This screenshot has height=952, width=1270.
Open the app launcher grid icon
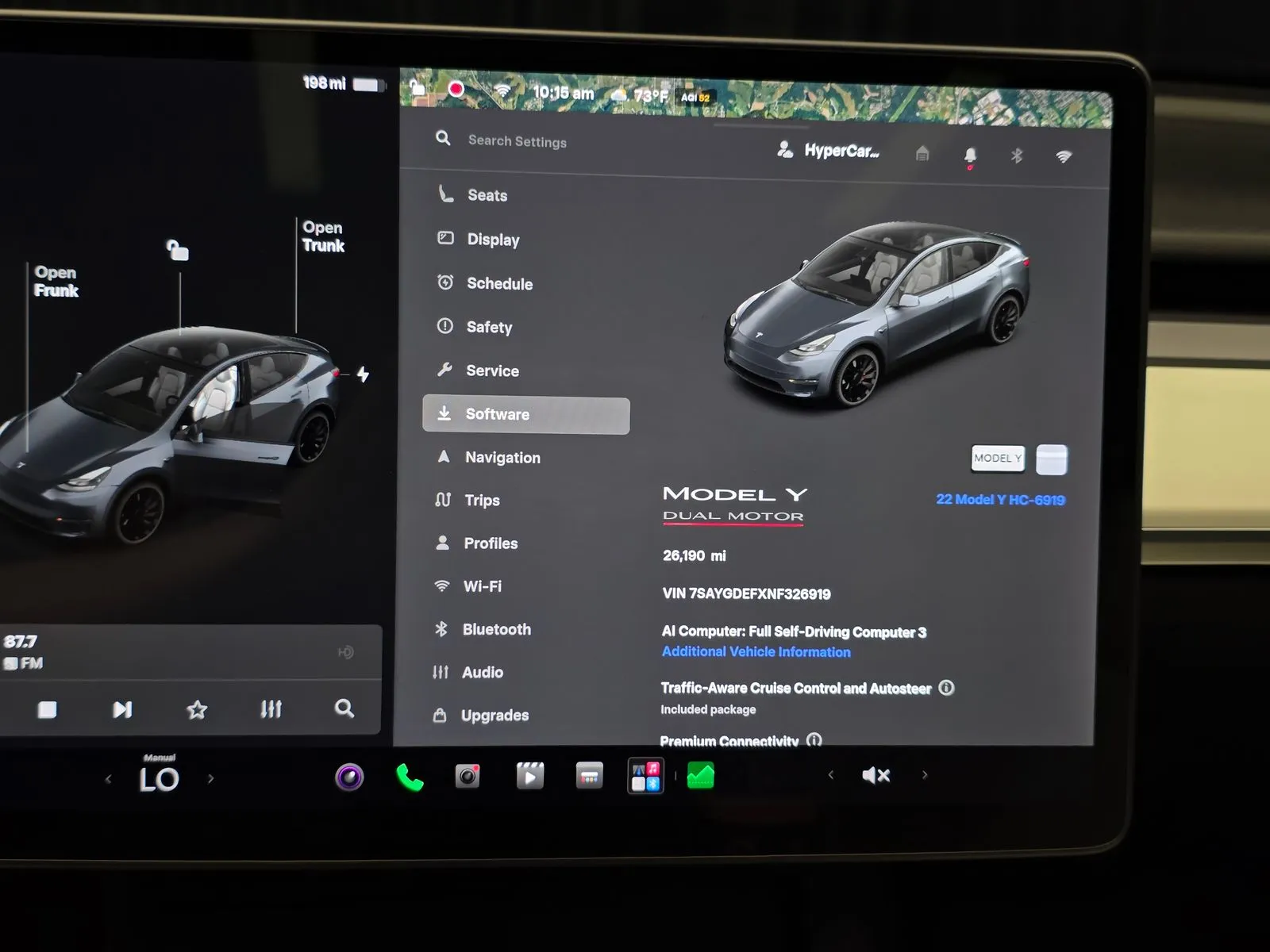coord(646,776)
